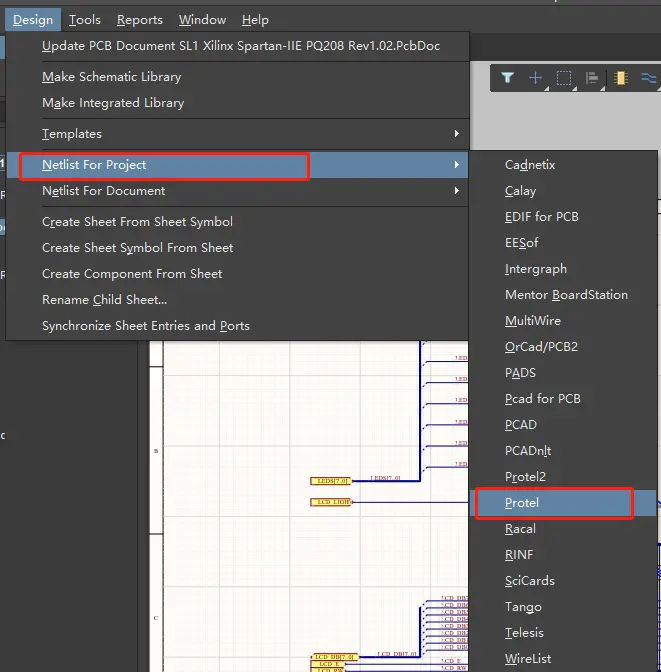Click the add object plus icon
Image resolution: width=661 pixels, height=672 pixels.
point(535,78)
